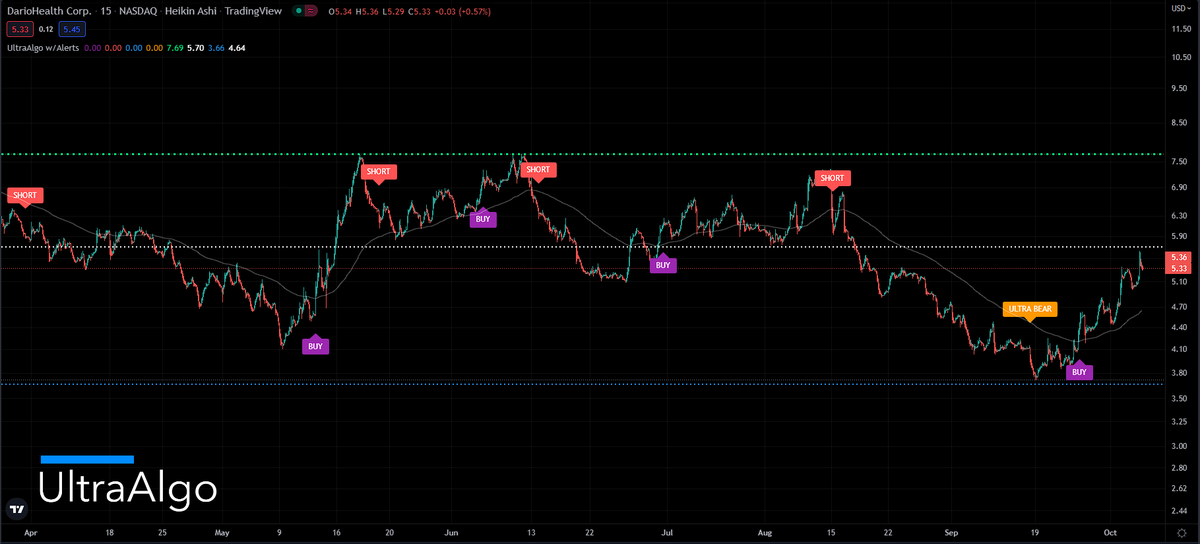Click the blue buy price 5.45 button

[72, 30]
